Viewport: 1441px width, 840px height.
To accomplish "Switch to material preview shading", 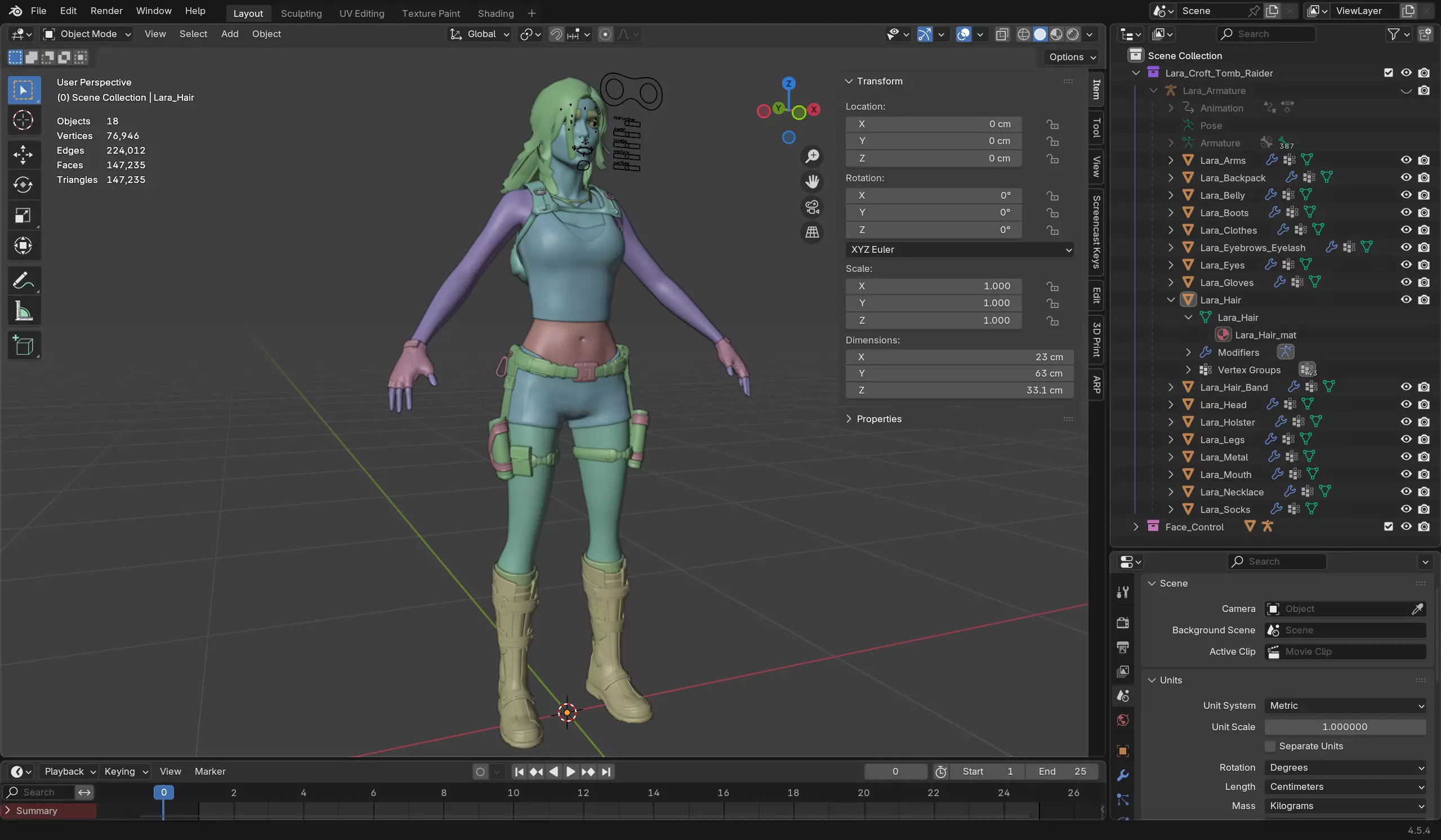I will point(1056,34).
